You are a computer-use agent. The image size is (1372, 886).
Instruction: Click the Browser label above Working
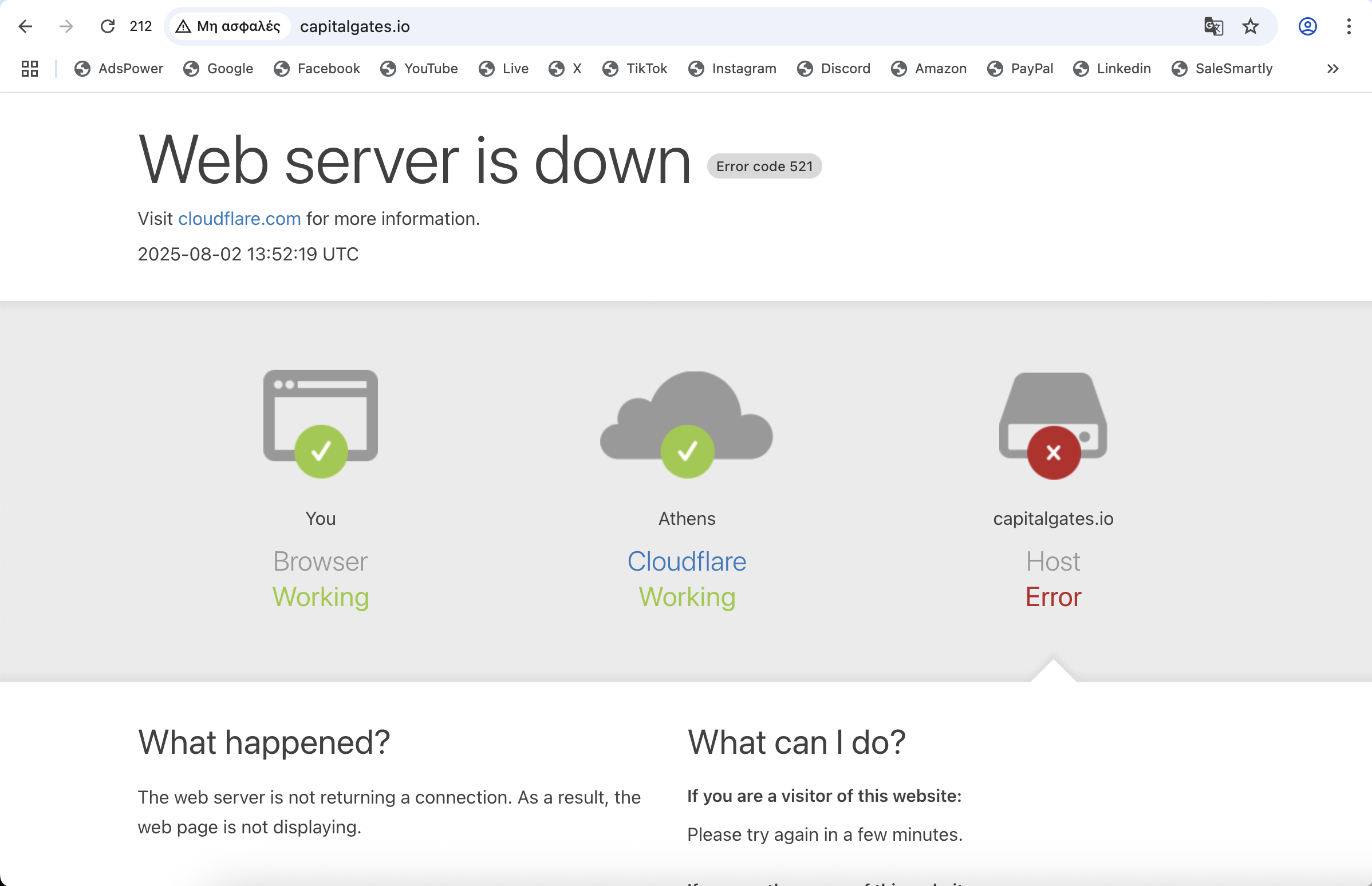coord(321,561)
